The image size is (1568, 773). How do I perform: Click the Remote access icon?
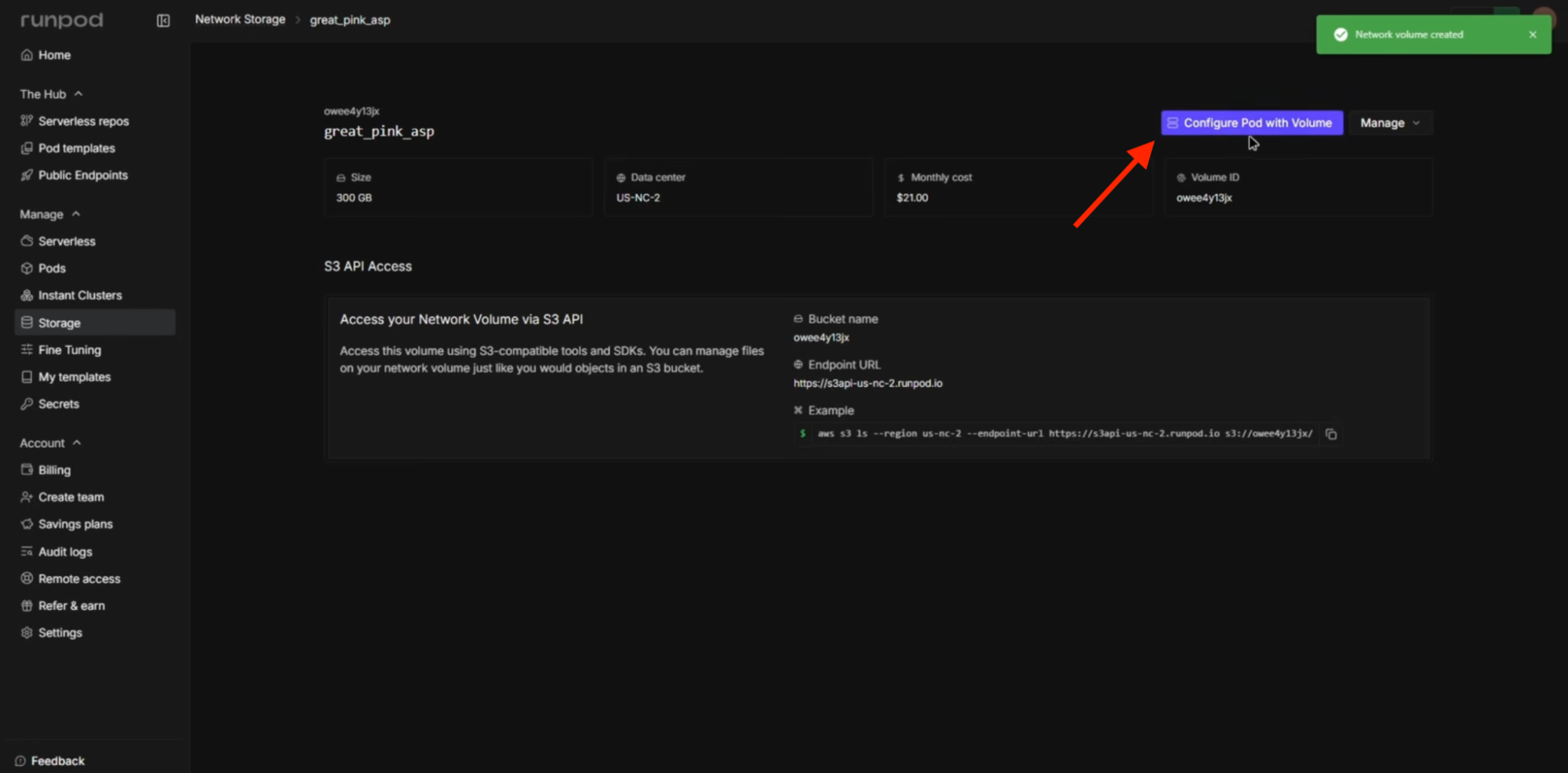point(27,578)
